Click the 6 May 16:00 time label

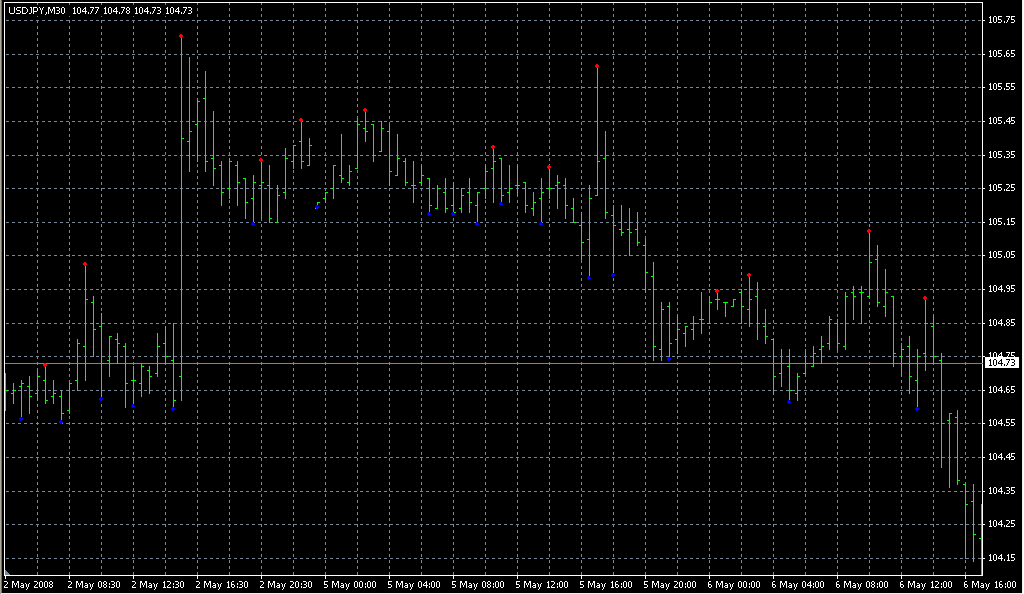pos(990,585)
